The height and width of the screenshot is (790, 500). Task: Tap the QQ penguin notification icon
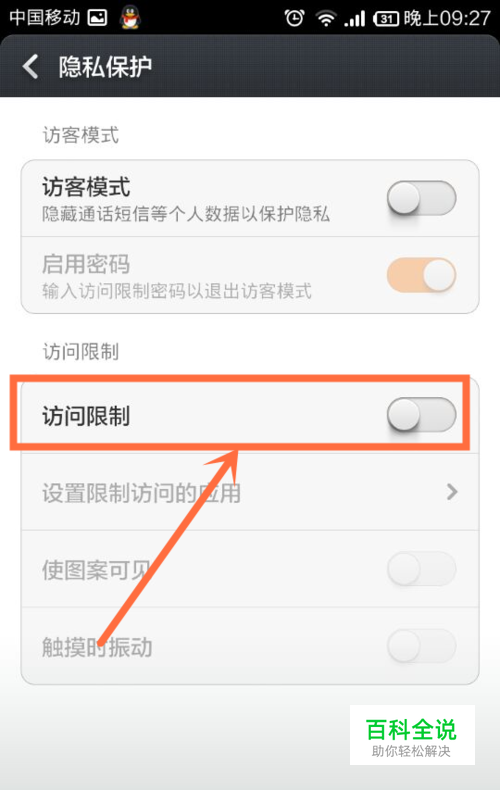[x=130, y=18]
